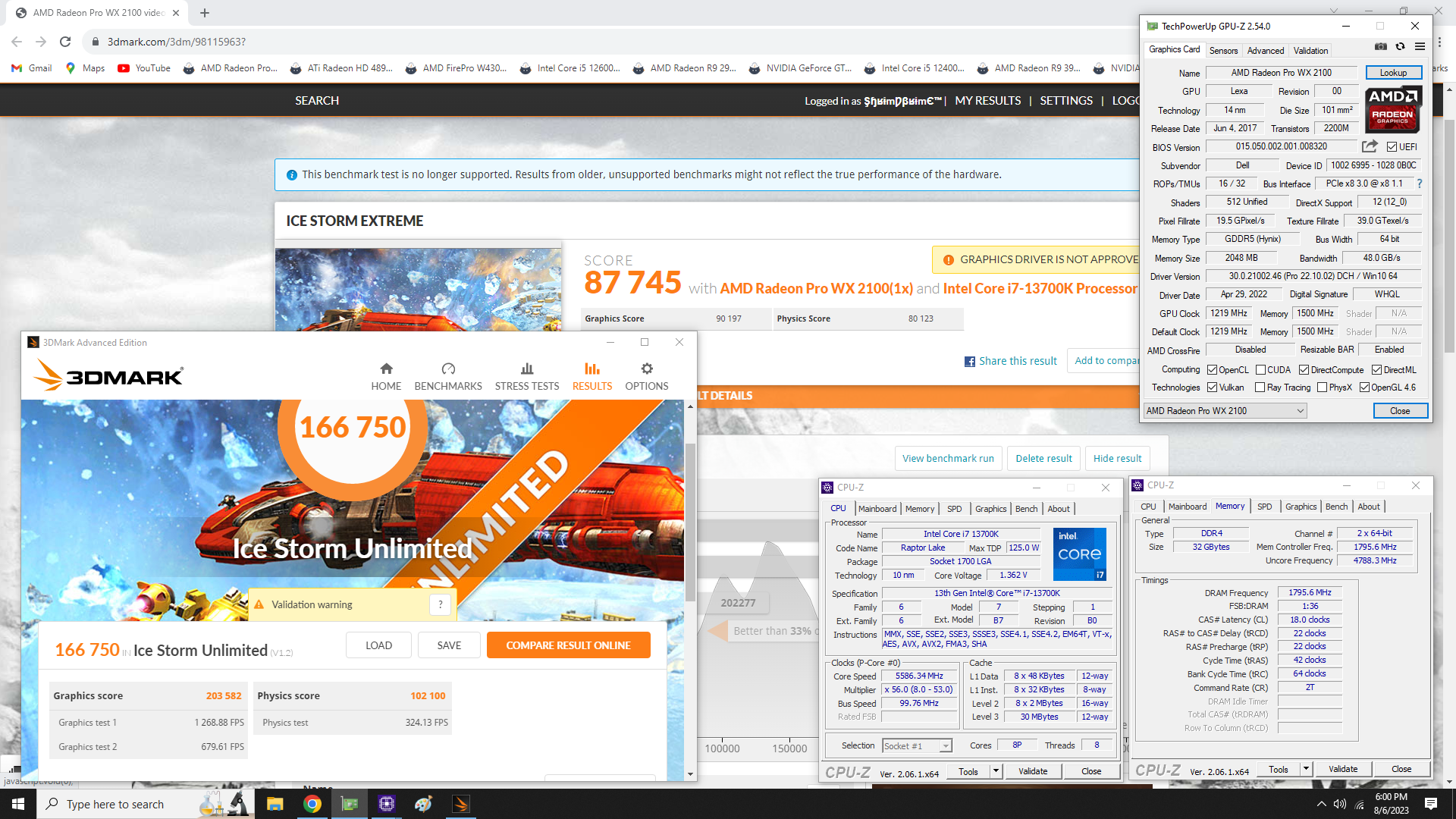Open the Mainboard tab in left CPU-Z
Image resolution: width=1456 pixels, height=819 pixels.
tap(877, 509)
